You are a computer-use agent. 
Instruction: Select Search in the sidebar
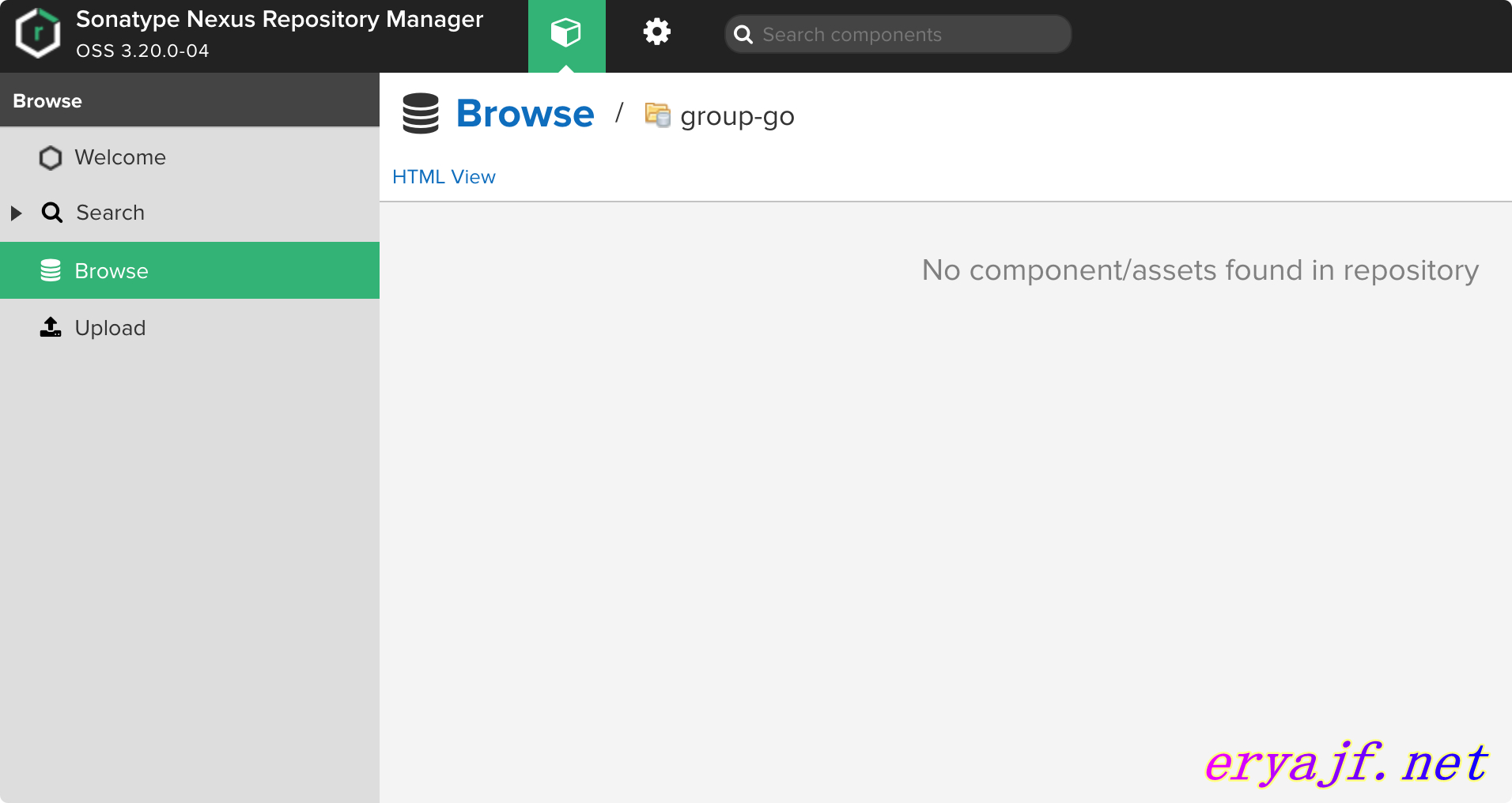click(x=190, y=213)
